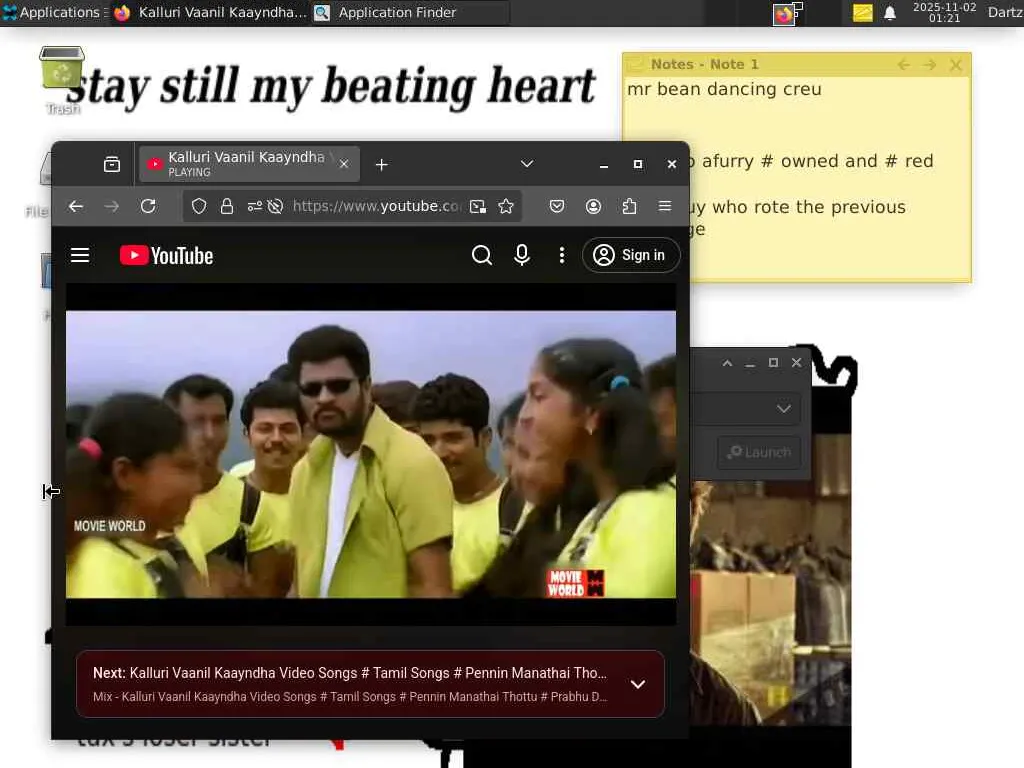1024x768 pixels.
Task: Expand the Next video queue panel
Action: click(x=637, y=684)
